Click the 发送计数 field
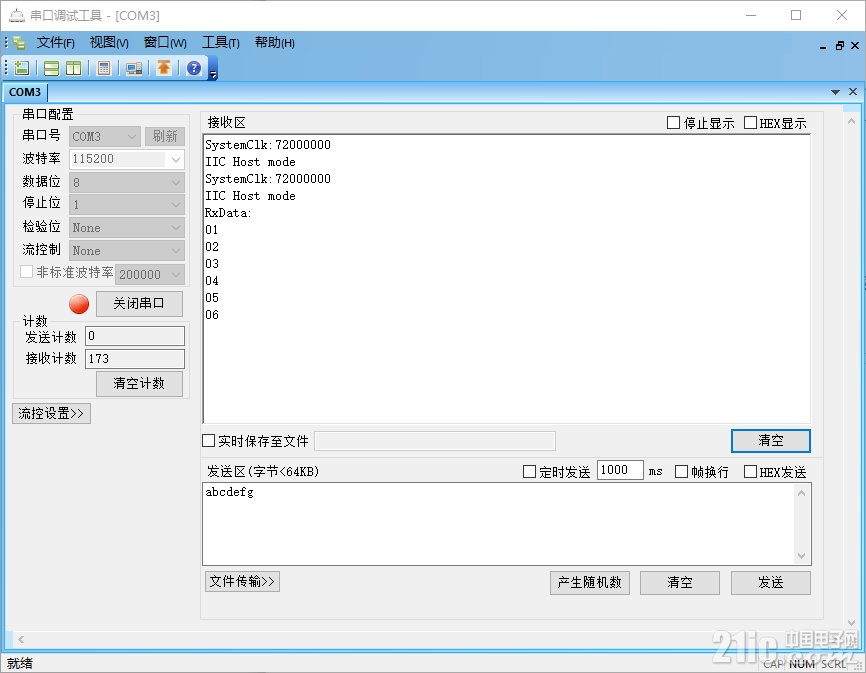This screenshot has height=673, width=866. pos(135,336)
